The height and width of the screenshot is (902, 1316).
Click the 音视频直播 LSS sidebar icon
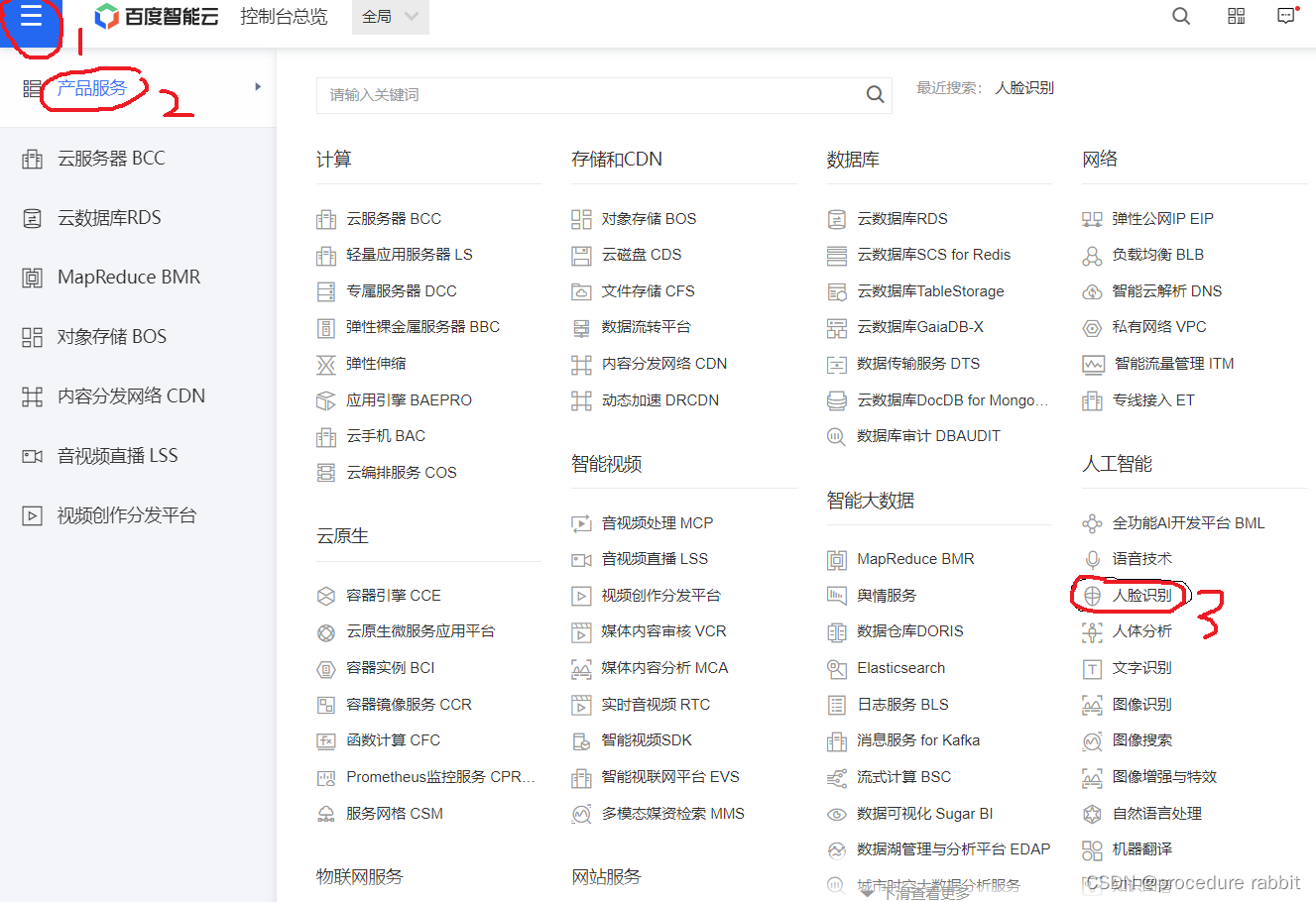33,456
